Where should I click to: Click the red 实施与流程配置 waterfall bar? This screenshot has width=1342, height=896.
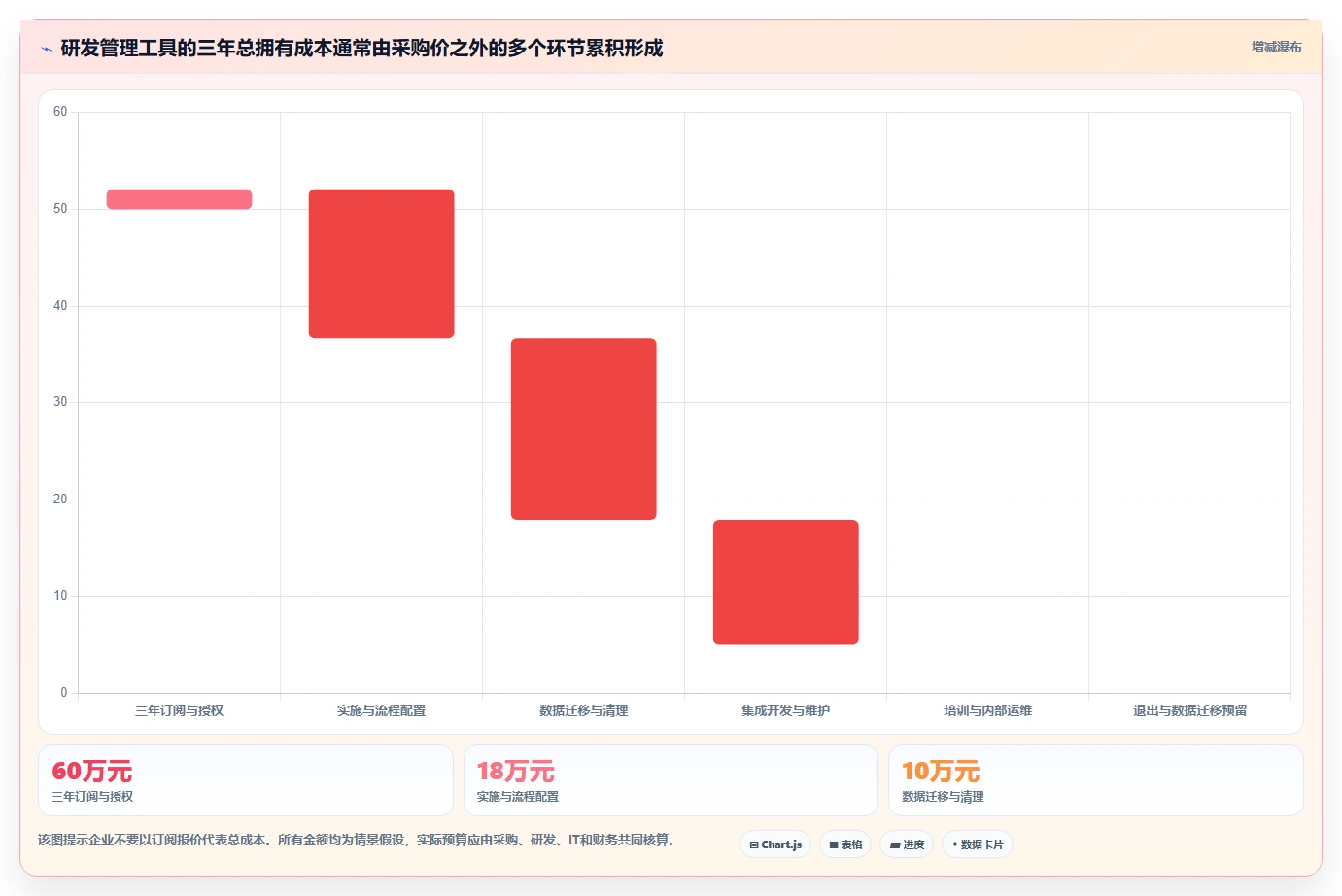[381, 263]
